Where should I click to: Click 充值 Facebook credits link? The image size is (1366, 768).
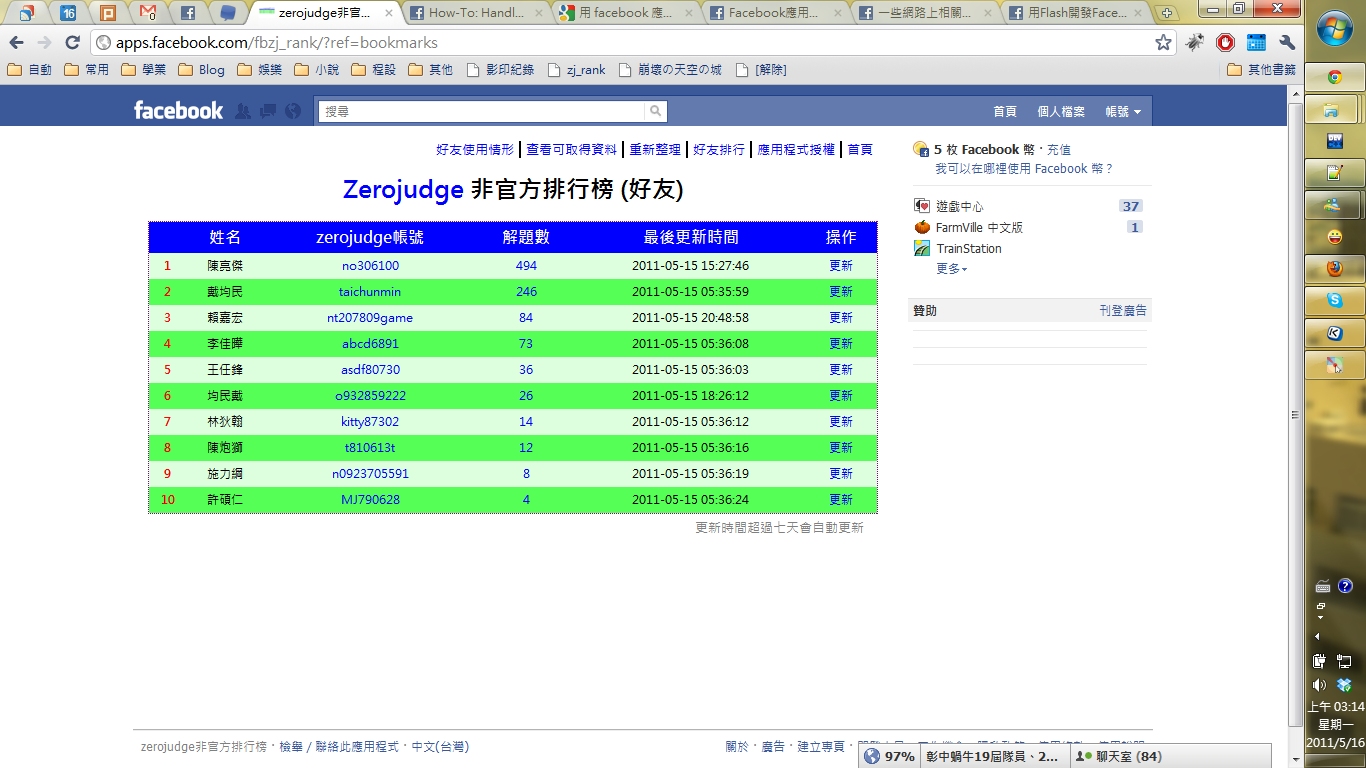pyautogui.click(x=1059, y=149)
